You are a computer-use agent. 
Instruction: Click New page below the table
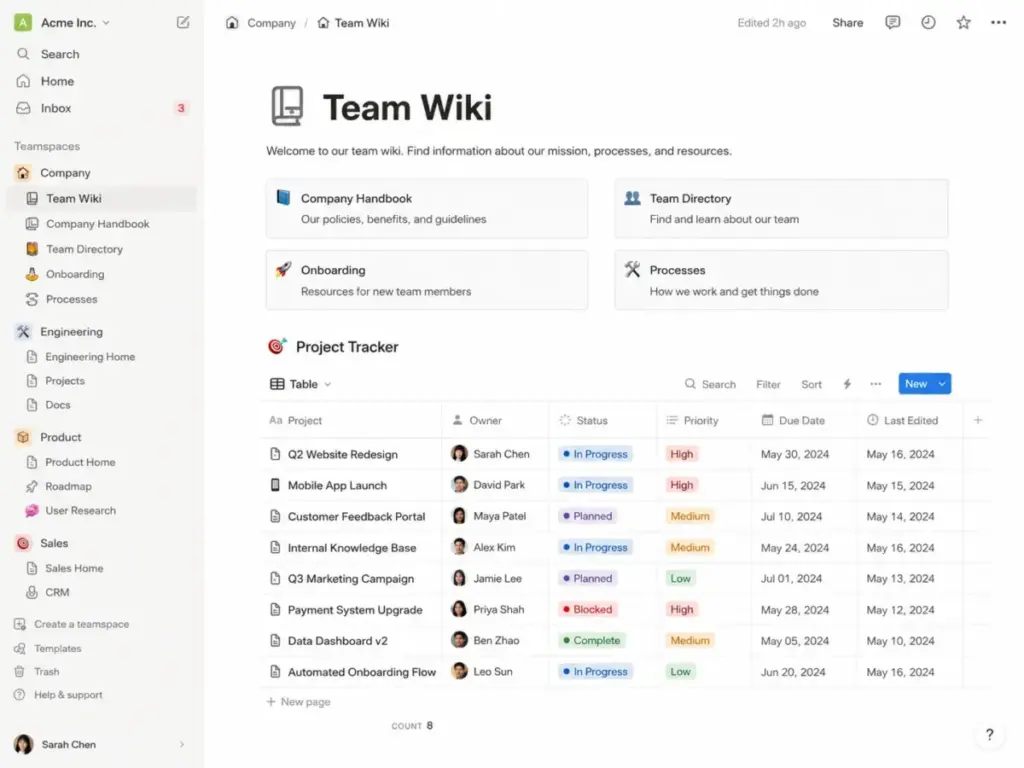tap(298, 701)
